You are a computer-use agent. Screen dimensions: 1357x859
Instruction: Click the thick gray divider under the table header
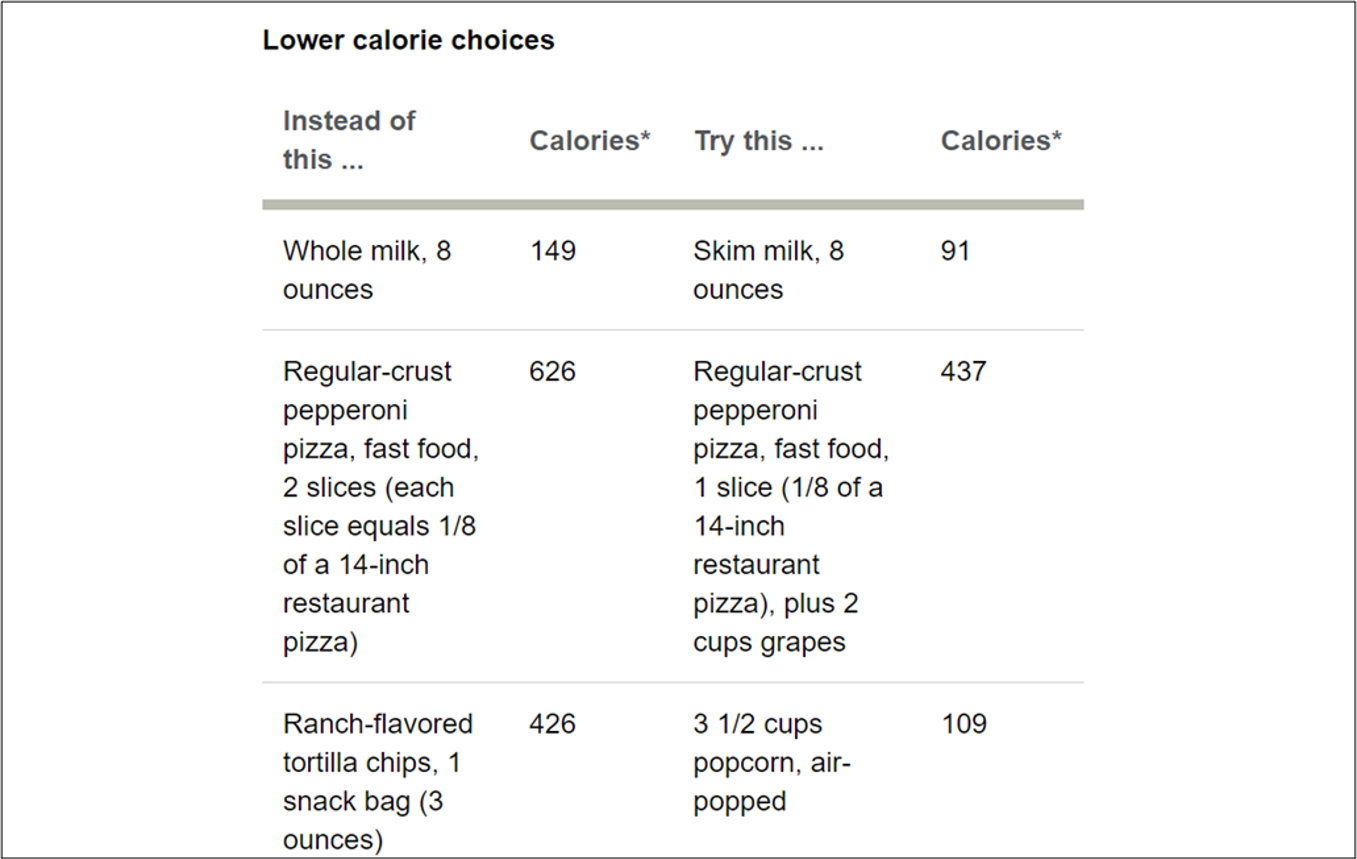pyautogui.click(x=672, y=205)
